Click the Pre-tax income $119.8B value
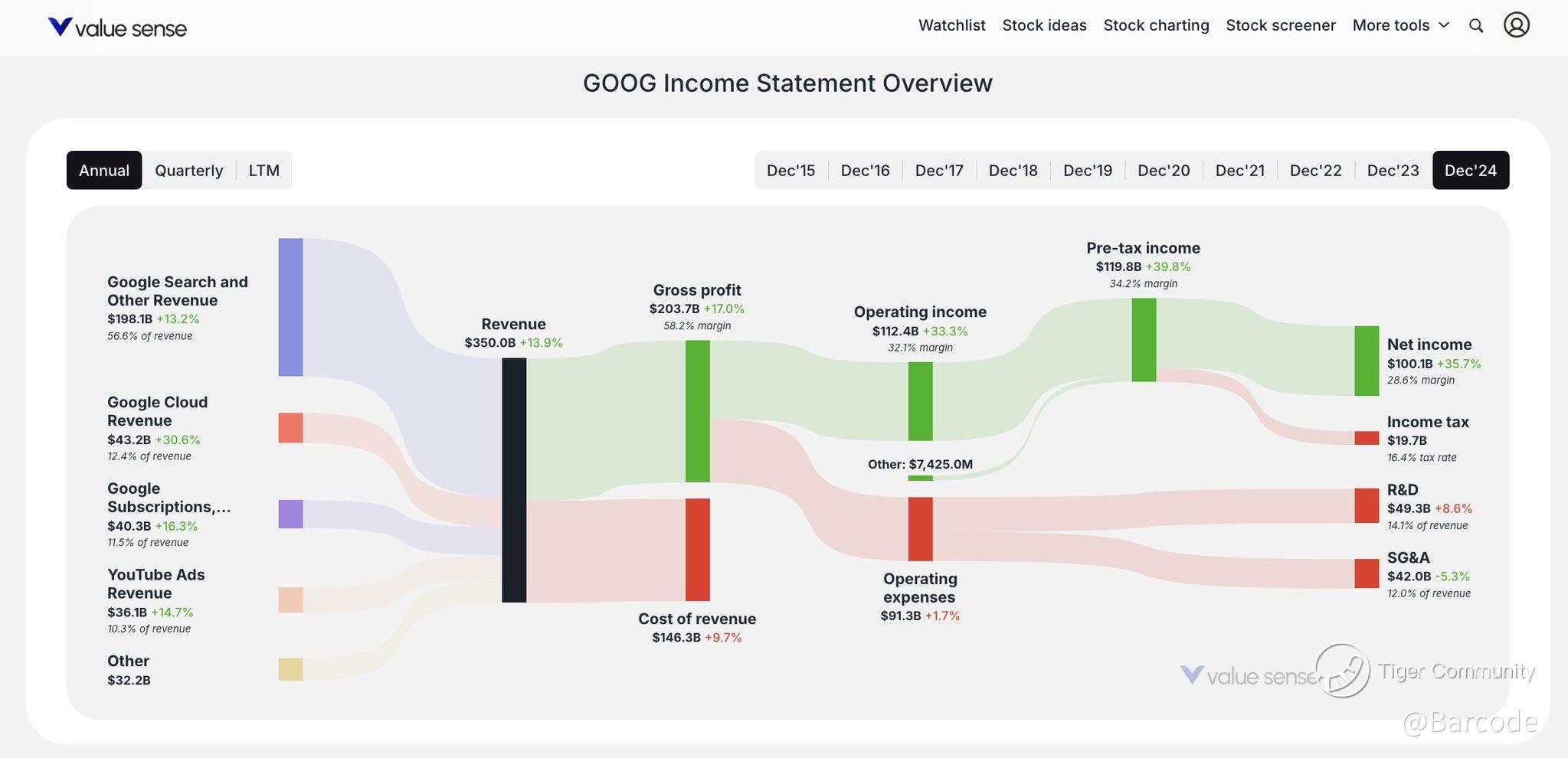The height and width of the screenshot is (758, 1568). pyautogui.click(x=1118, y=266)
